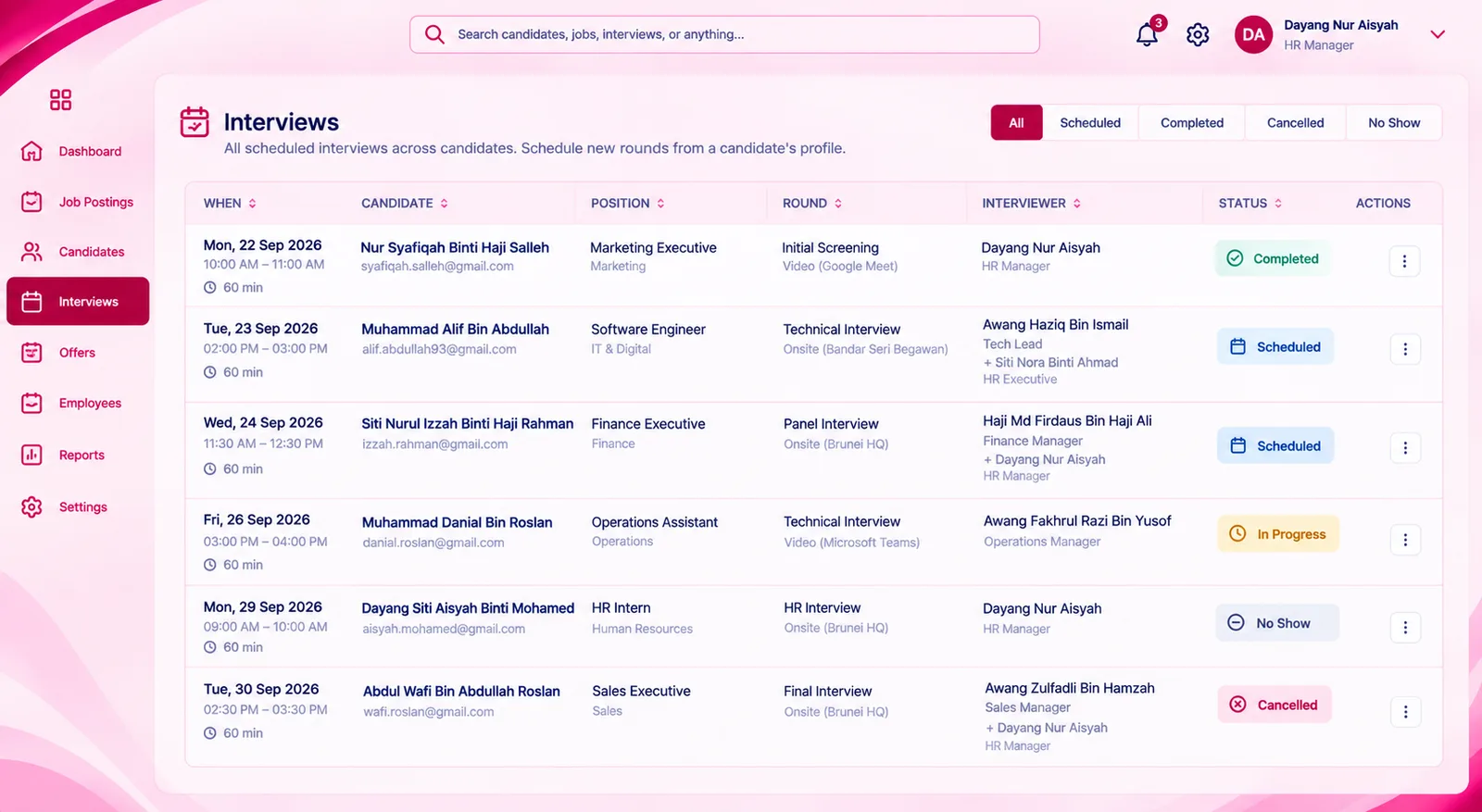Open the Interviews sidebar item
Image resolution: width=1482 pixels, height=812 pixels.
78,301
